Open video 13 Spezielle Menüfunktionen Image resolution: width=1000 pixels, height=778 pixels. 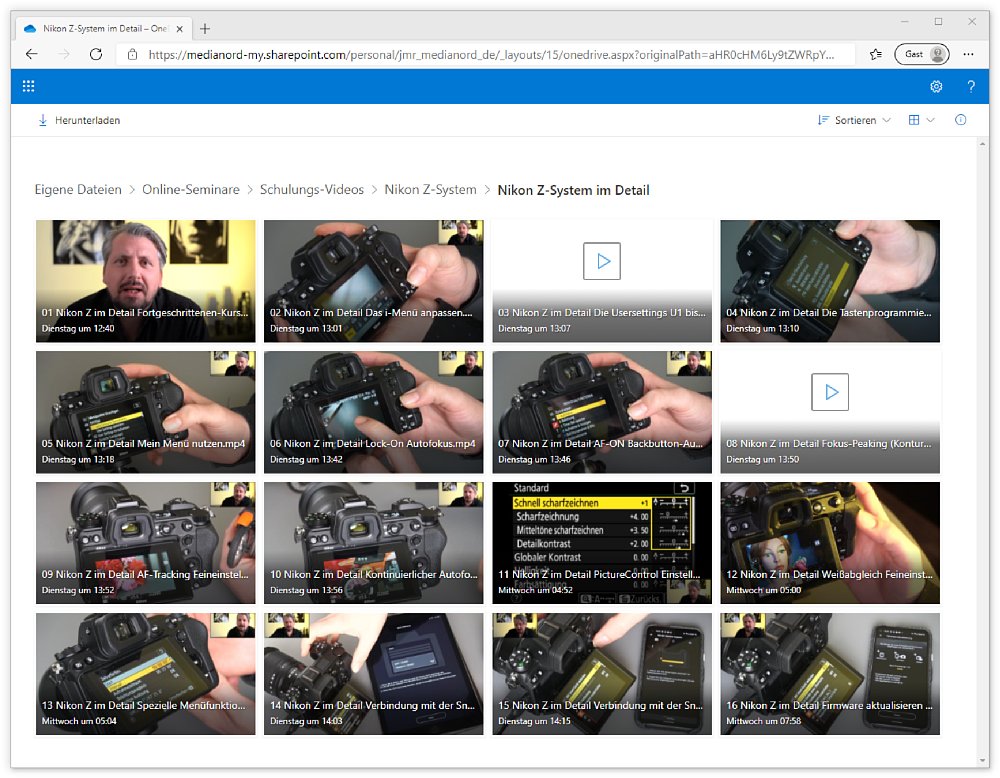click(x=145, y=674)
